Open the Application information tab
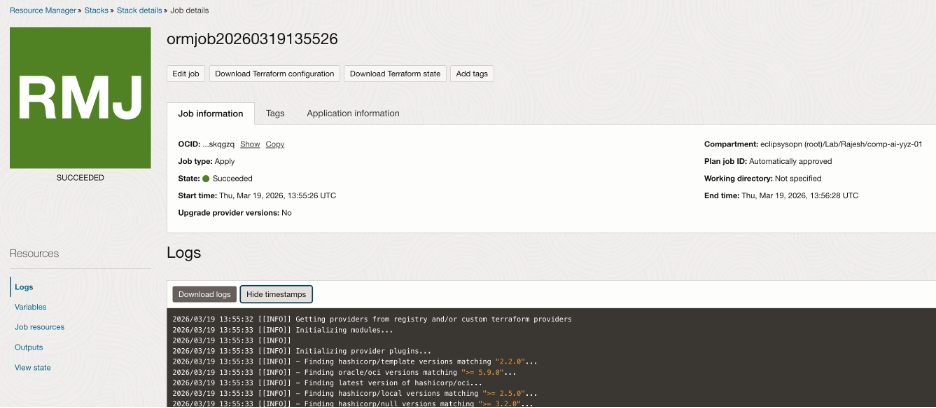 click(x=353, y=114)
